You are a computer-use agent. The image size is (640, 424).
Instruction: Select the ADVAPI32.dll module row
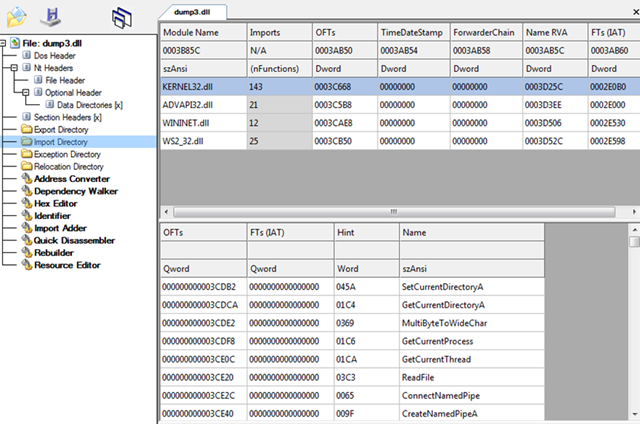click(x=400, y=105)
